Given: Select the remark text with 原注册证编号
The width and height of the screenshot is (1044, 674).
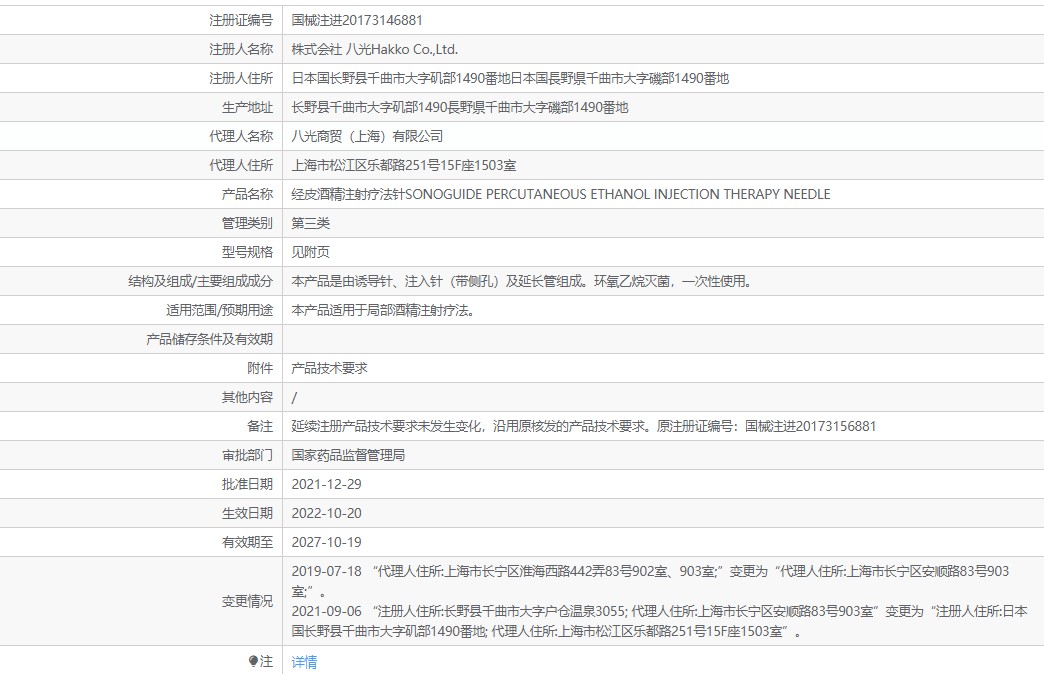Looking at the screenshot, I should point(584,426).
